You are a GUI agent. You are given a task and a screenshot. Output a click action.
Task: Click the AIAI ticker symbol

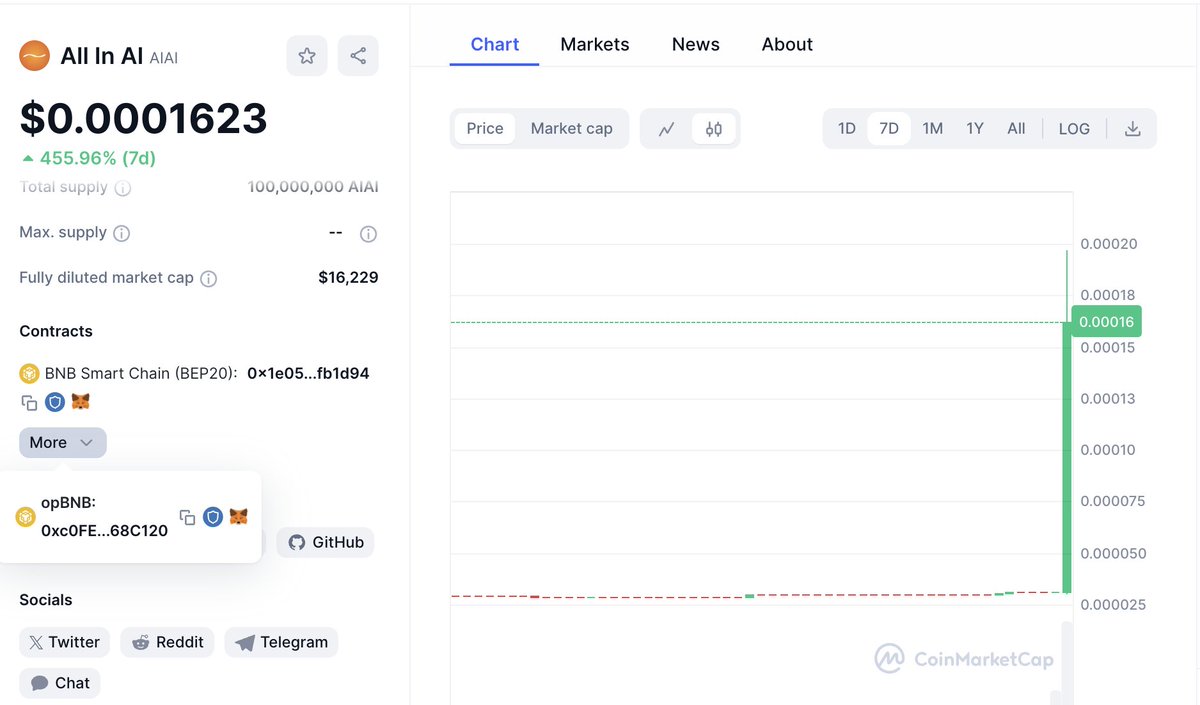(164, 59)
